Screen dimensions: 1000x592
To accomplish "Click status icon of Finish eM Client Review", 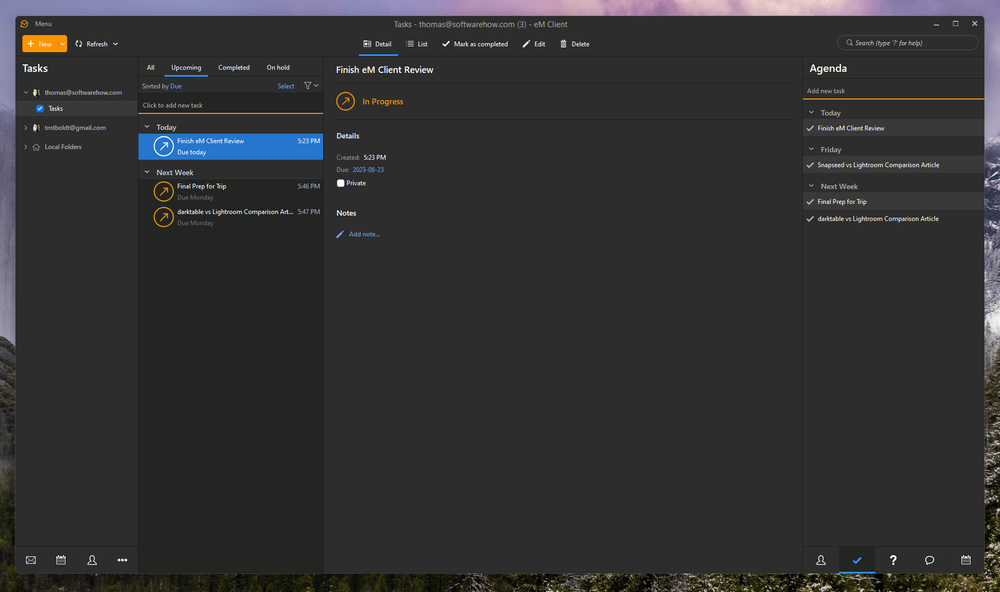I will [164, 146].
